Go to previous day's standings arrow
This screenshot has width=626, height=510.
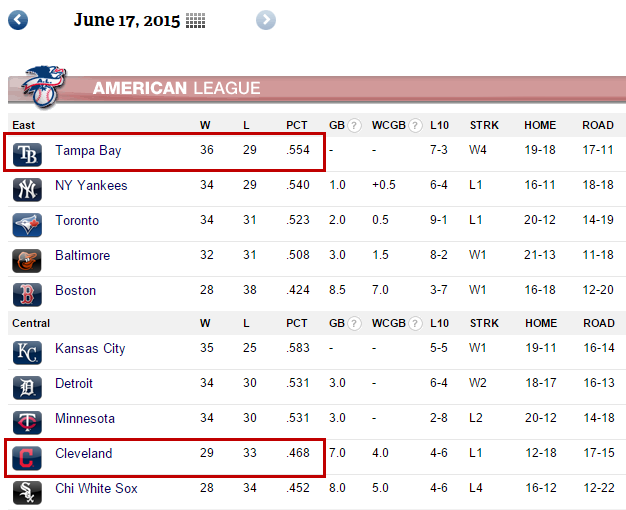[18, 20]
